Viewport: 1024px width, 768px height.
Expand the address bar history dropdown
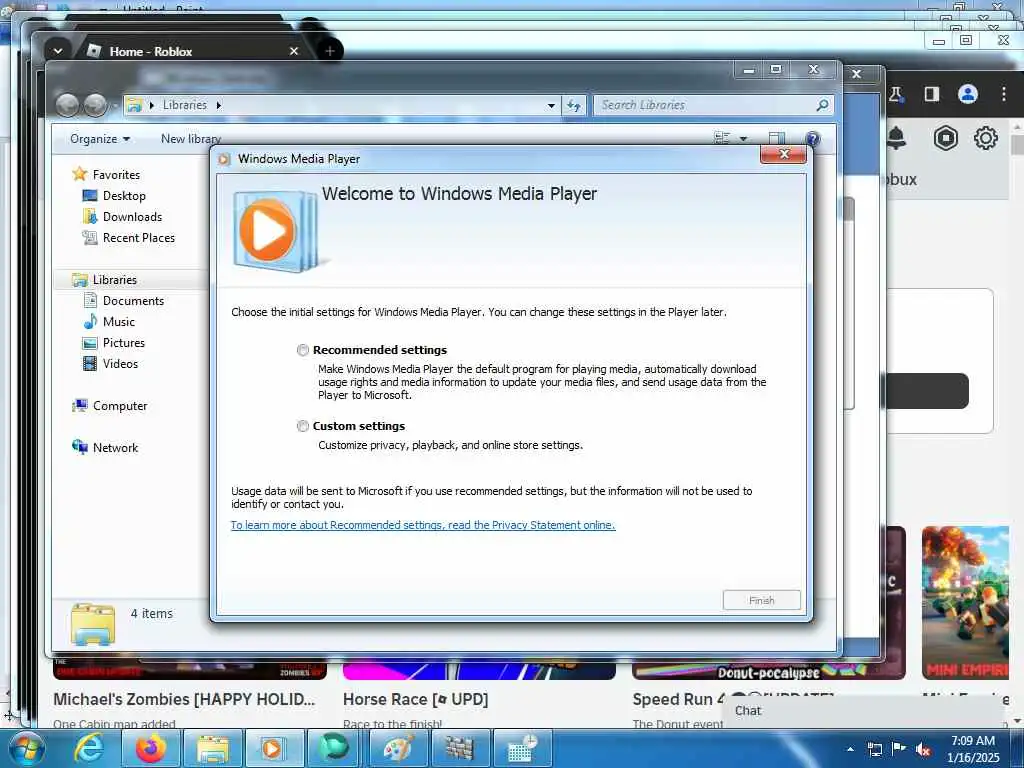coord(551,105)
